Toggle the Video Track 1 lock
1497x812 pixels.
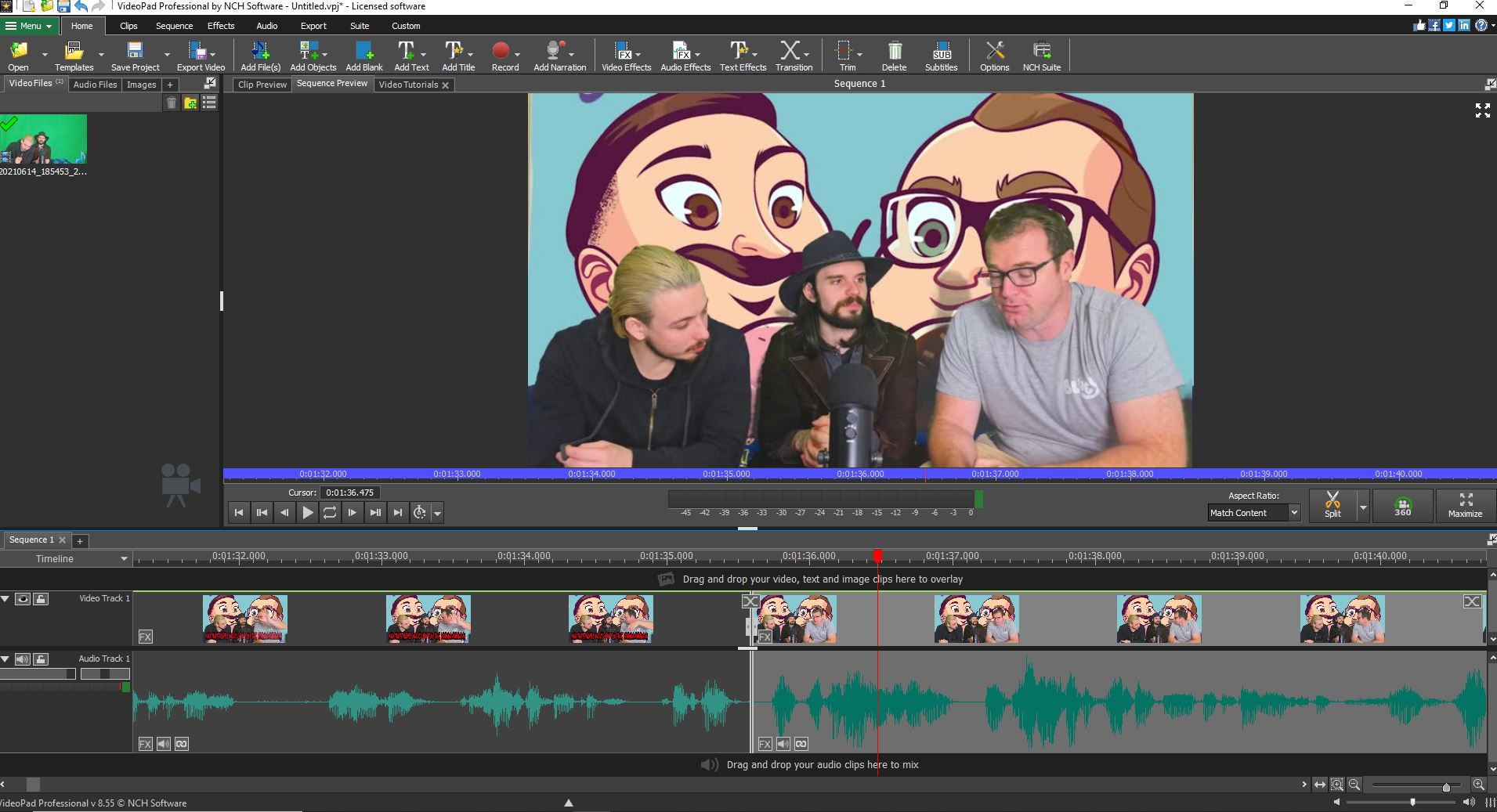(x=41, y=599)
